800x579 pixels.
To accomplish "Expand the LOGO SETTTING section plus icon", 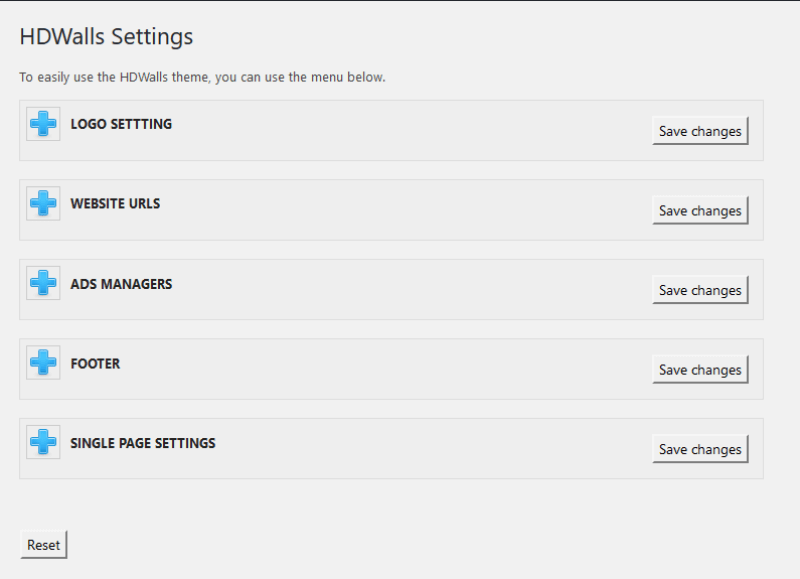I will click(43, 125).
